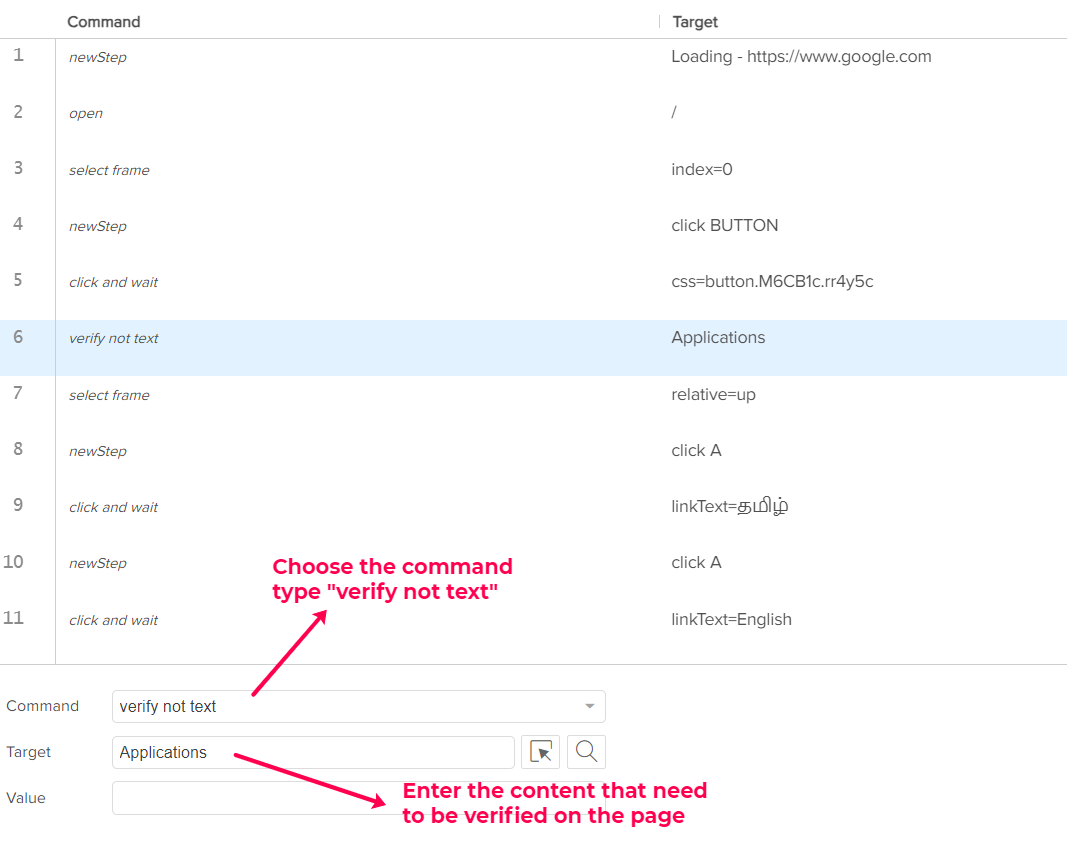Click the empty Value input field

click(x=250, y=798)
